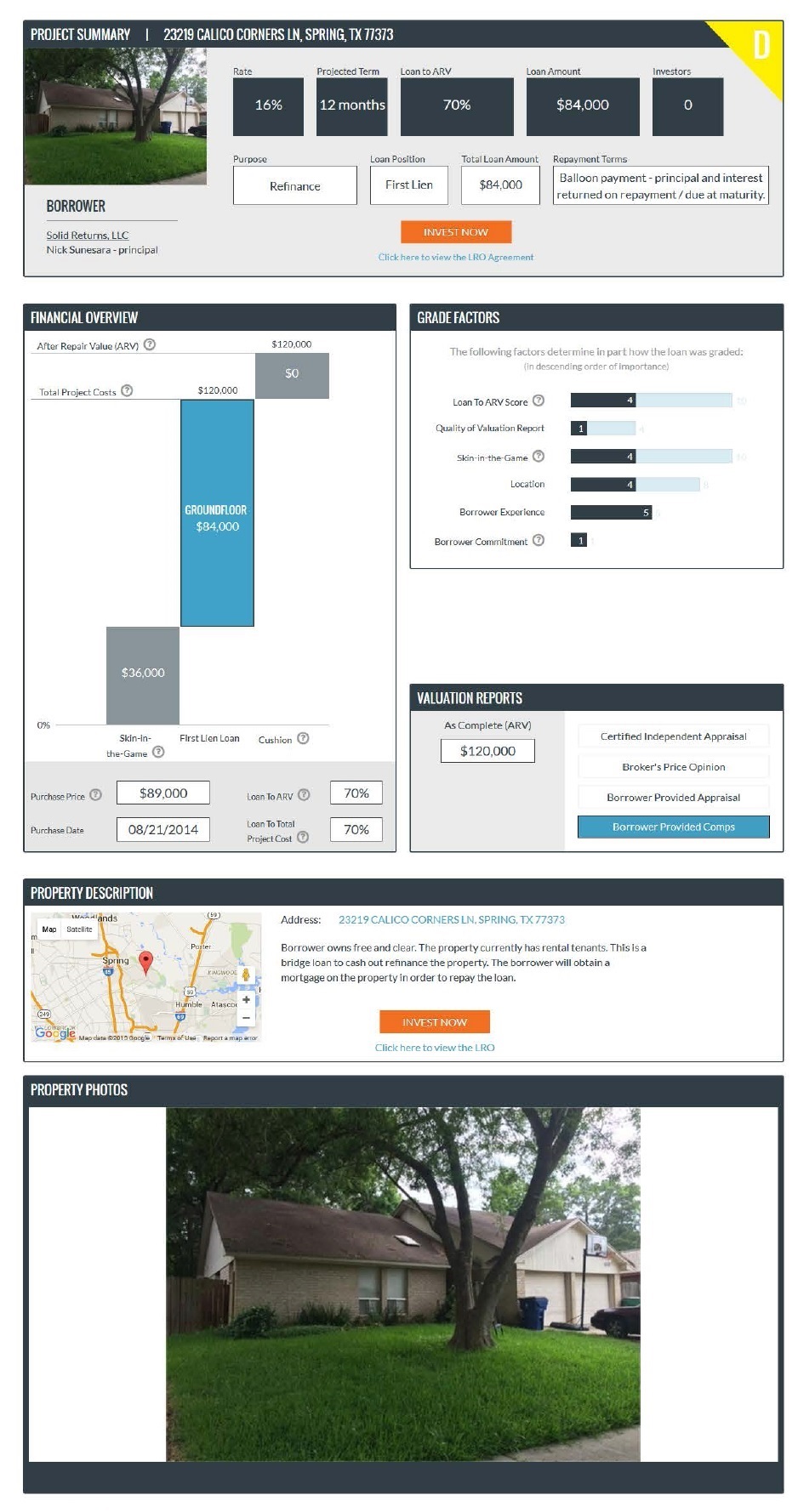Click the red map location pin

pyautogui.click(x=145, y=961)
